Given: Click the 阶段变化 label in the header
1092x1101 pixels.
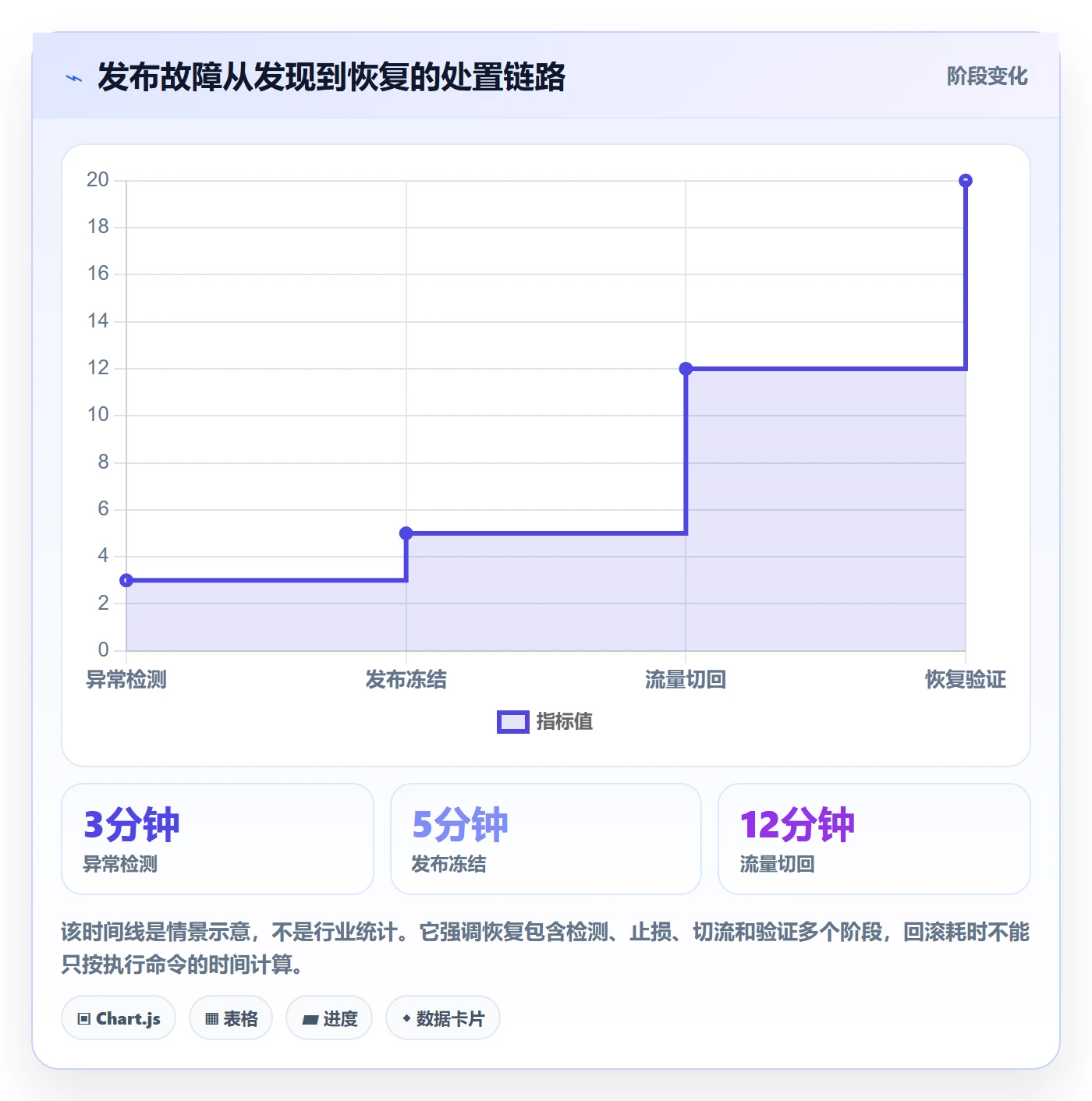Looking at the screenshot, I should point(987,76).
